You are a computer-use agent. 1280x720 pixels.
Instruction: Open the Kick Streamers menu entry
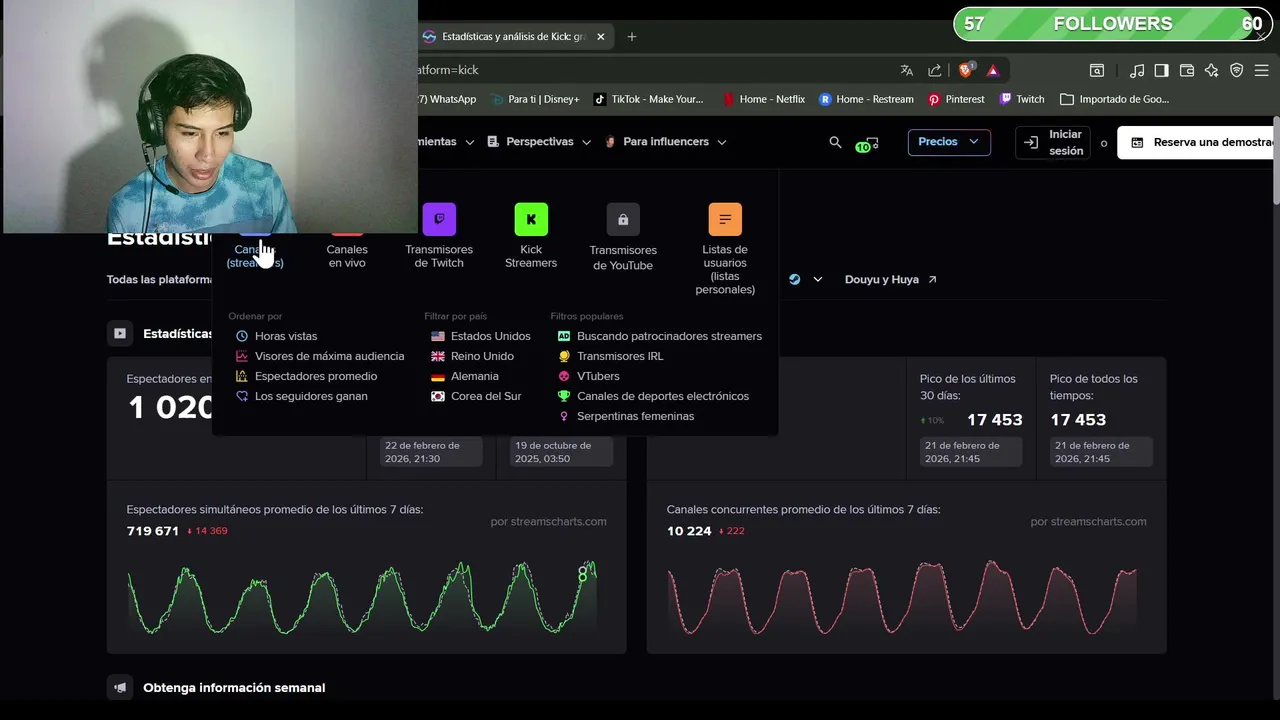(531, 236)
